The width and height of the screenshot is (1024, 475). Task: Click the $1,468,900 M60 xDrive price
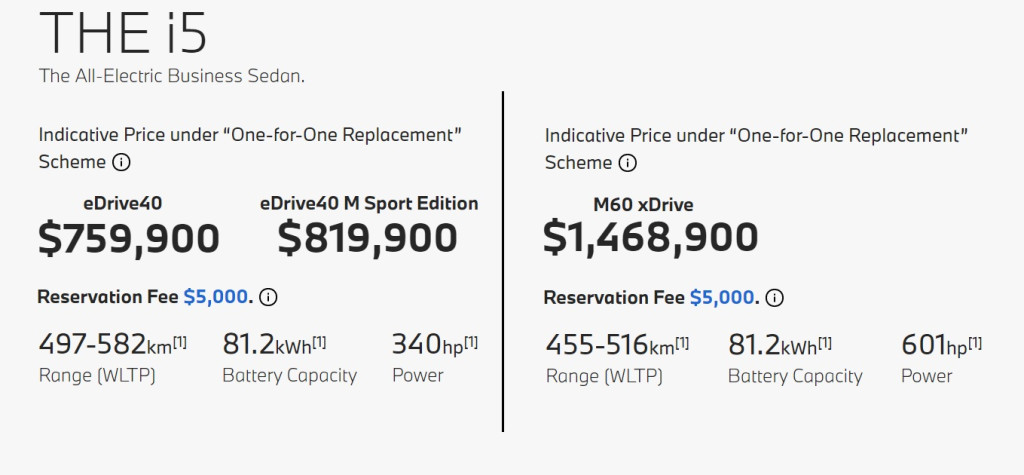click(651, 238)
